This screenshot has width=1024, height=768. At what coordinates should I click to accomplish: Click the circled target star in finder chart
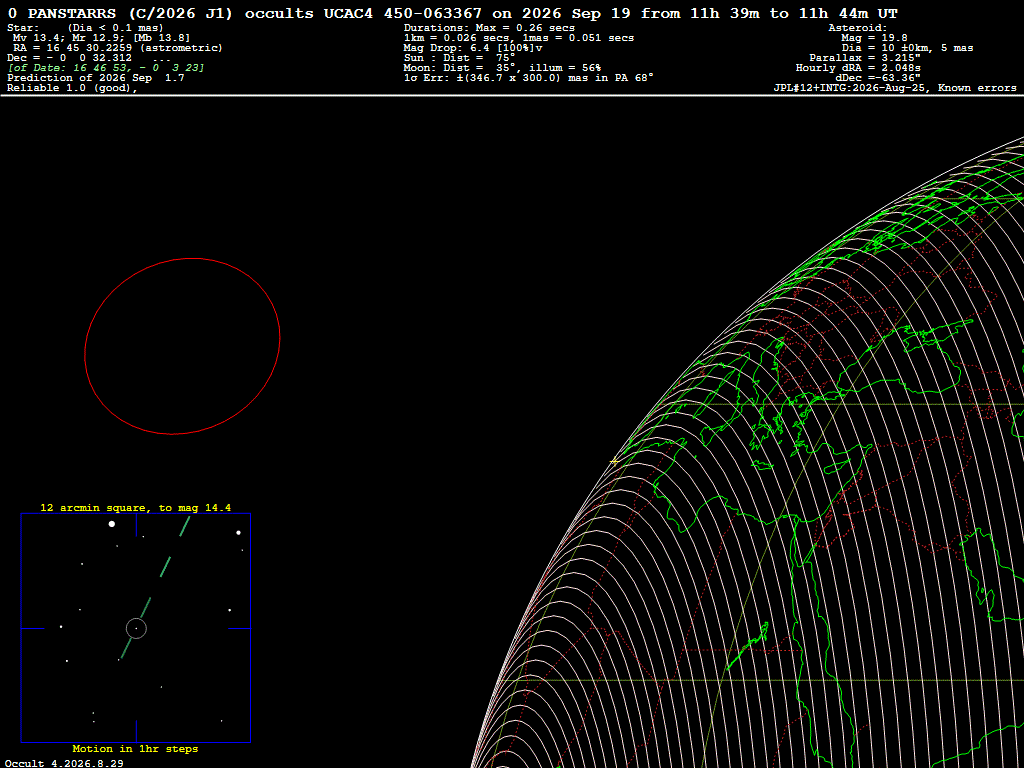(x=136, y=628)
